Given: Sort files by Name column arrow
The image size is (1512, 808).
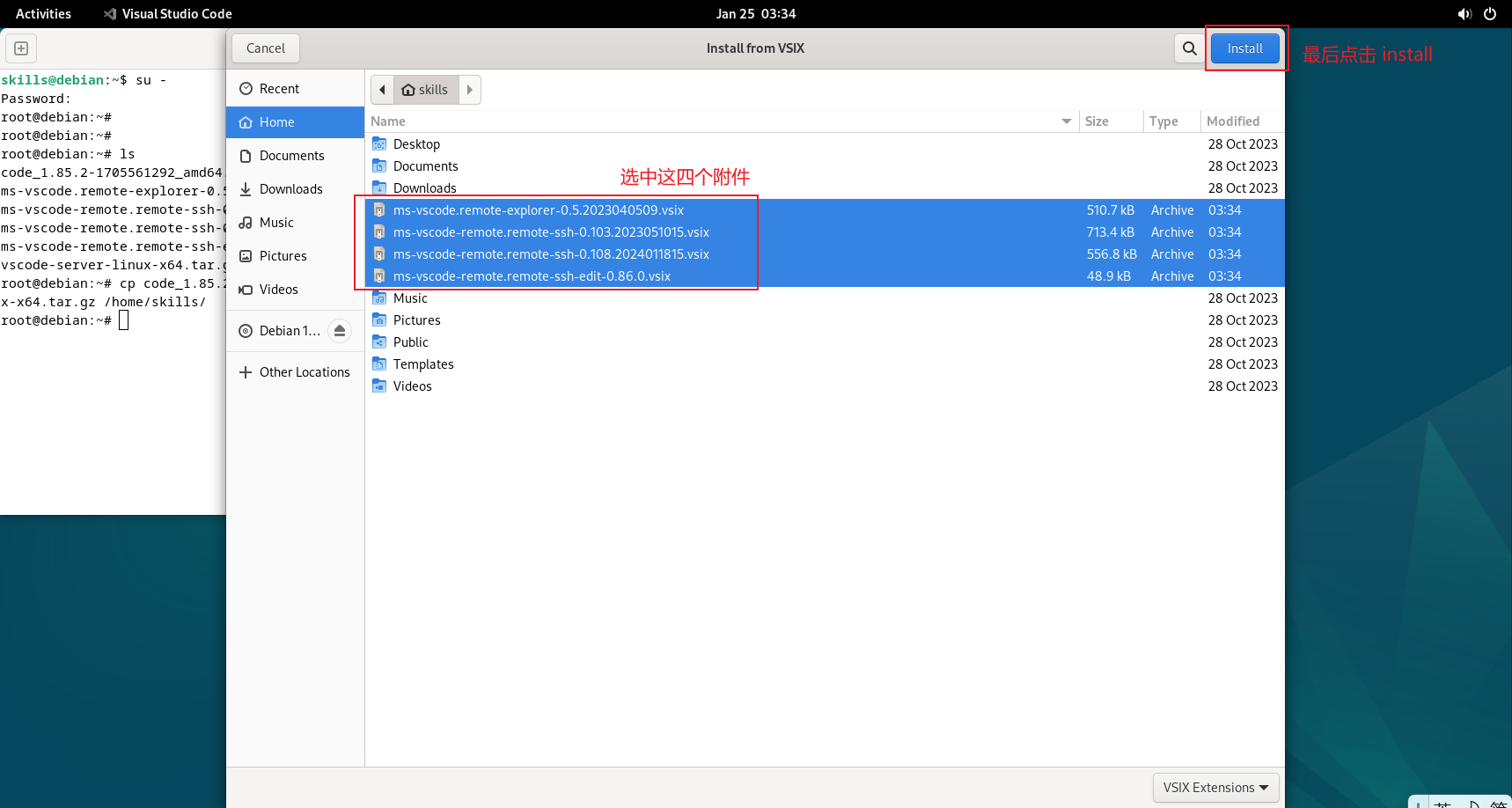Looking at the screenshot, I should 1066,121.
